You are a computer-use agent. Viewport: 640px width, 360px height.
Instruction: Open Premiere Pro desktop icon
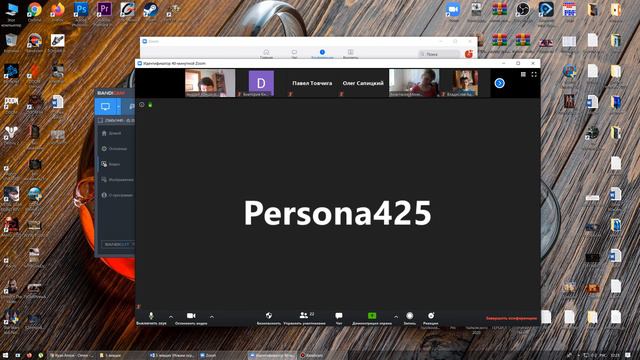tap(104, 11)
